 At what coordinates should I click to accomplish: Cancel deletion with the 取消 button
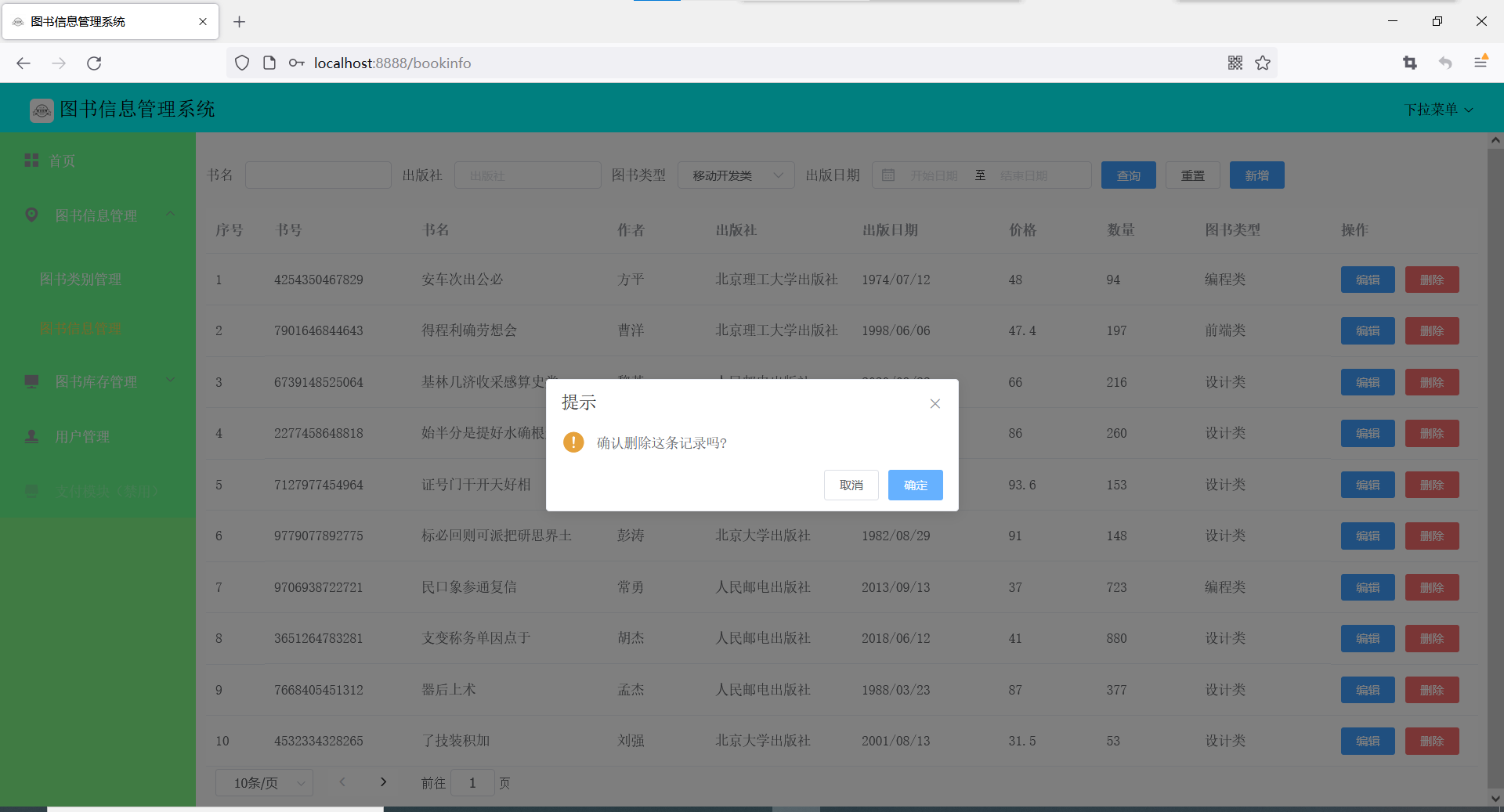coord(851,485)
